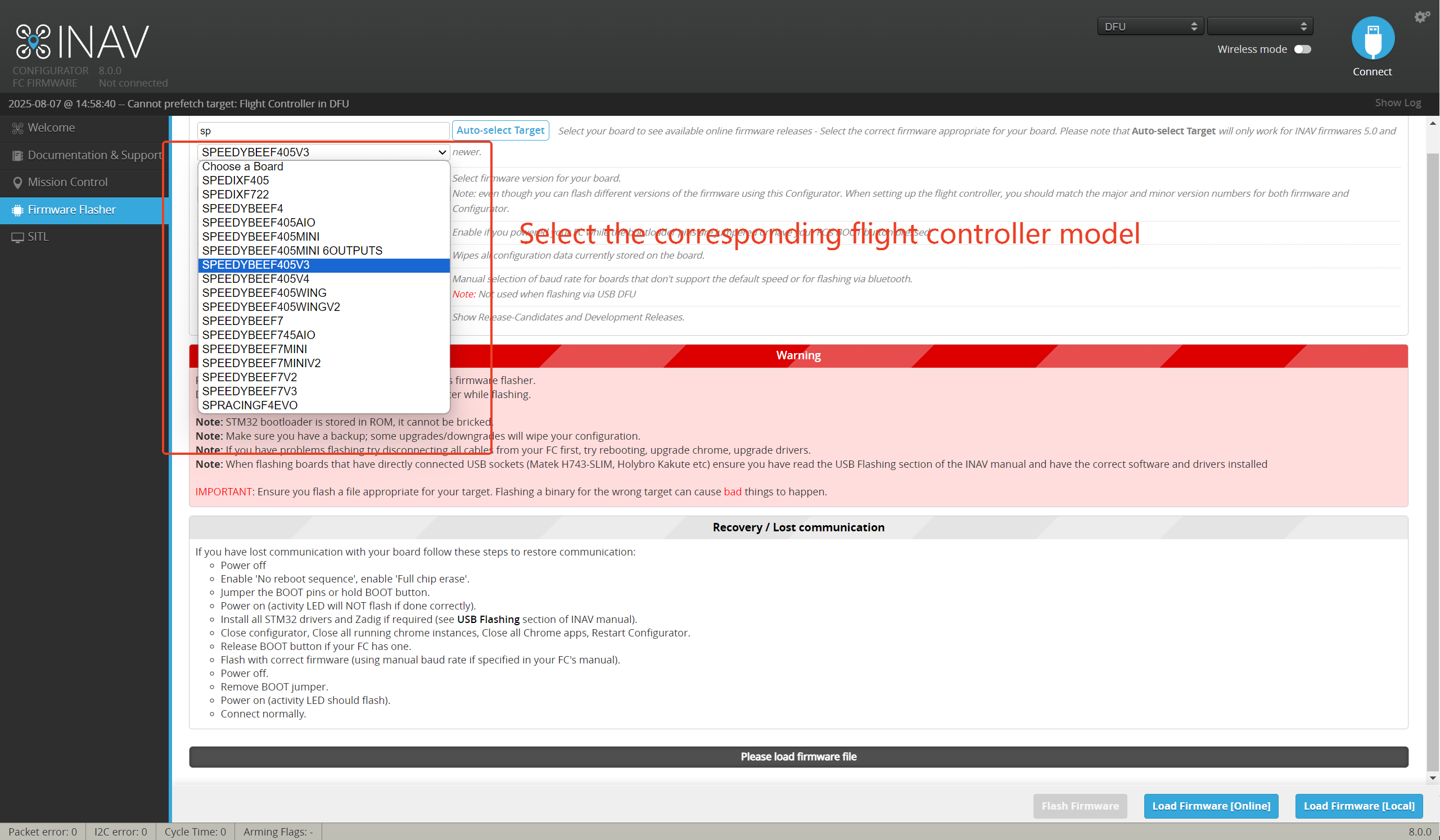The image size is (1440, 840).
Task: Toggle Wireless mode switch
Action: [1302, 49]
